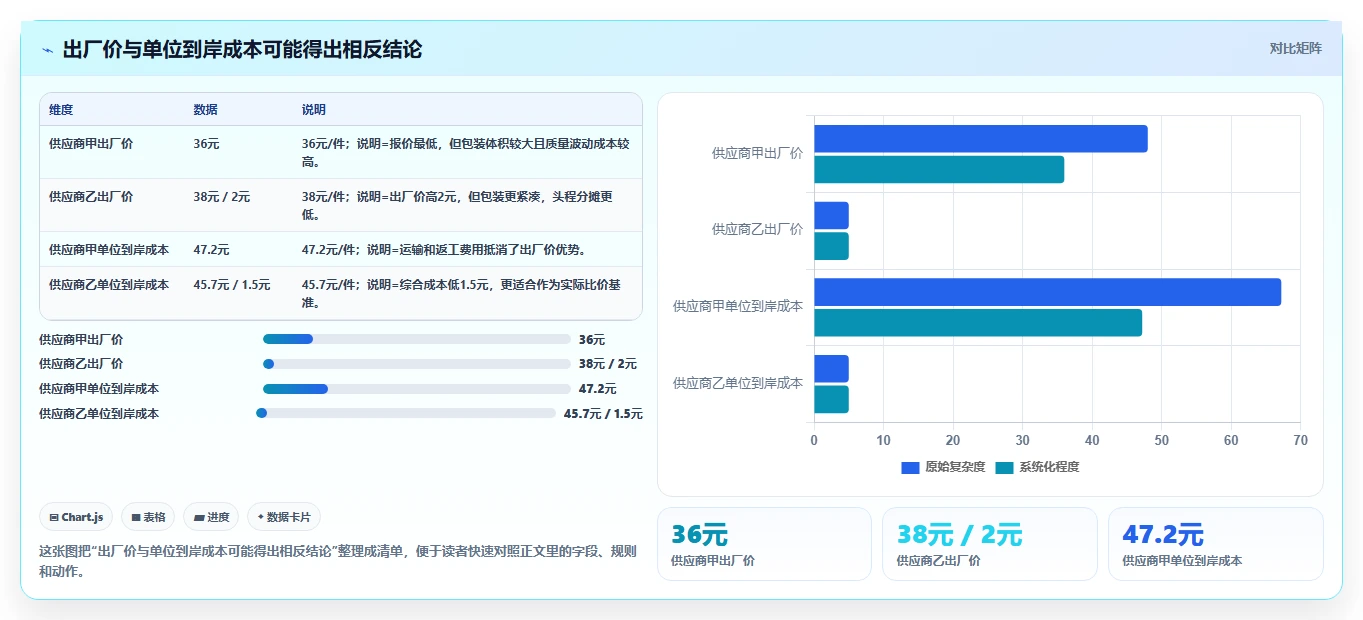Toggle the 系统化程度 legend swatch
The width and height of the screenshot is (1363, 620).
click(x=1004, y=467)
